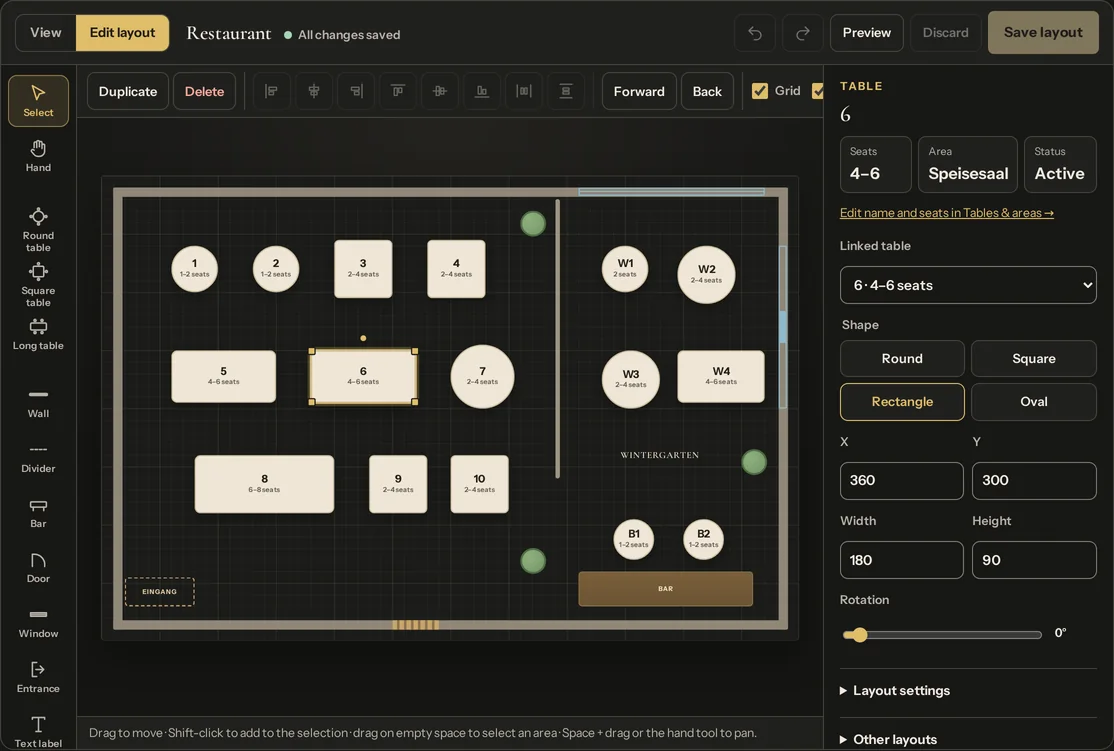The image size is (1114, 751).
Task: Click the Rotation slider
Action: click(942, 634)
